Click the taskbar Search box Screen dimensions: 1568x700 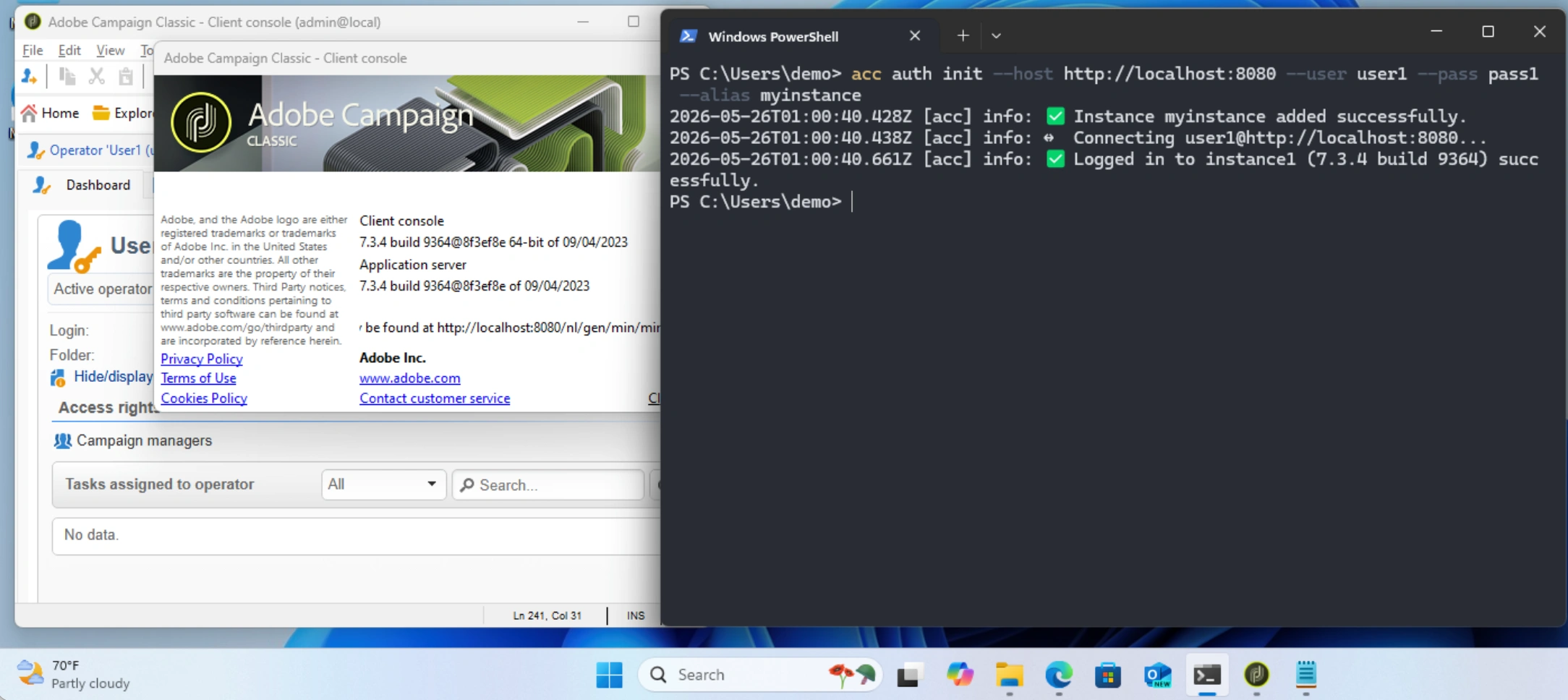pos(760,675)
